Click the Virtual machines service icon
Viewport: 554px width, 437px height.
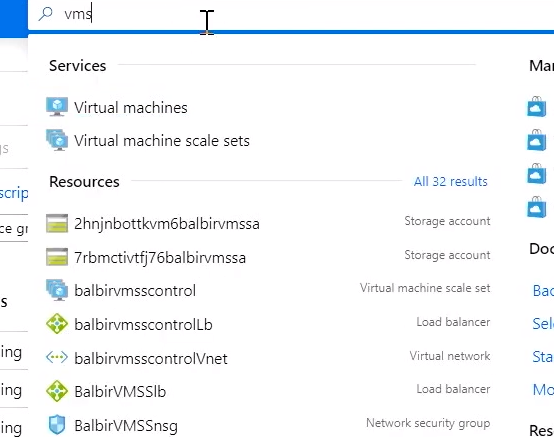(x=57, y=107)
